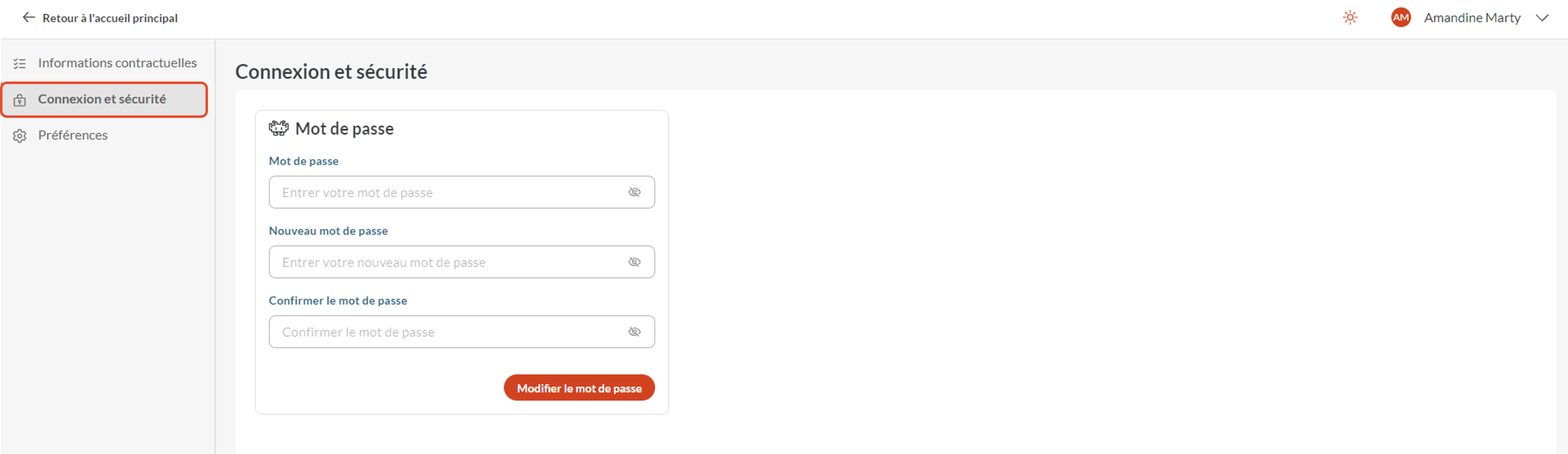Toggle the sun theme icon
The height and width of the screenshot is (454, 1568).
point(1349,18)
